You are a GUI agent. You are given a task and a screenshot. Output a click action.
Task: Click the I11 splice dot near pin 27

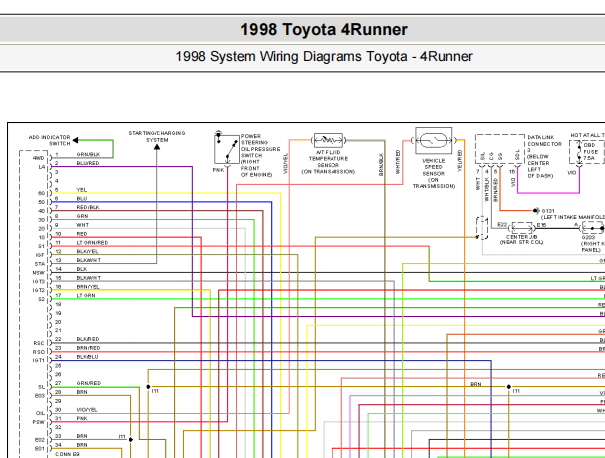click(149, 387)
